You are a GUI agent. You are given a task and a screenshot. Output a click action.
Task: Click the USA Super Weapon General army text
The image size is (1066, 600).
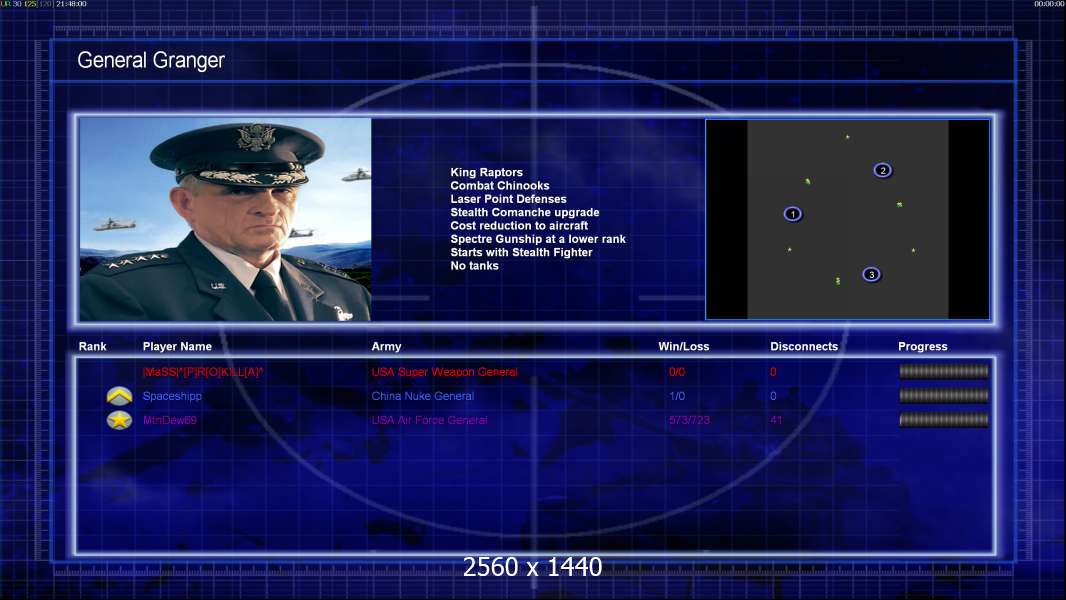pos(445,372)
